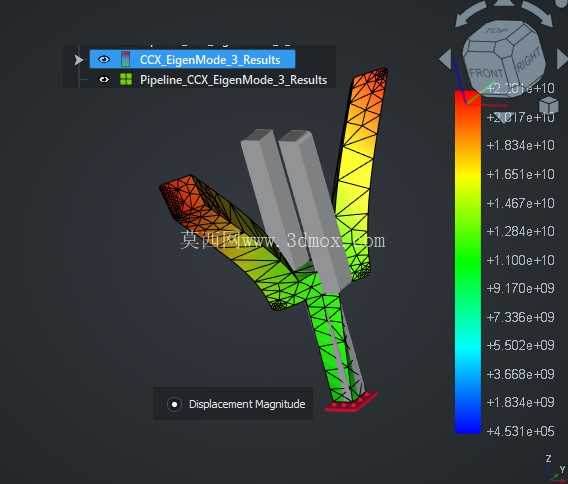Rotate view right with navigation cube arrow
The image size is (568, 484).
563,59
